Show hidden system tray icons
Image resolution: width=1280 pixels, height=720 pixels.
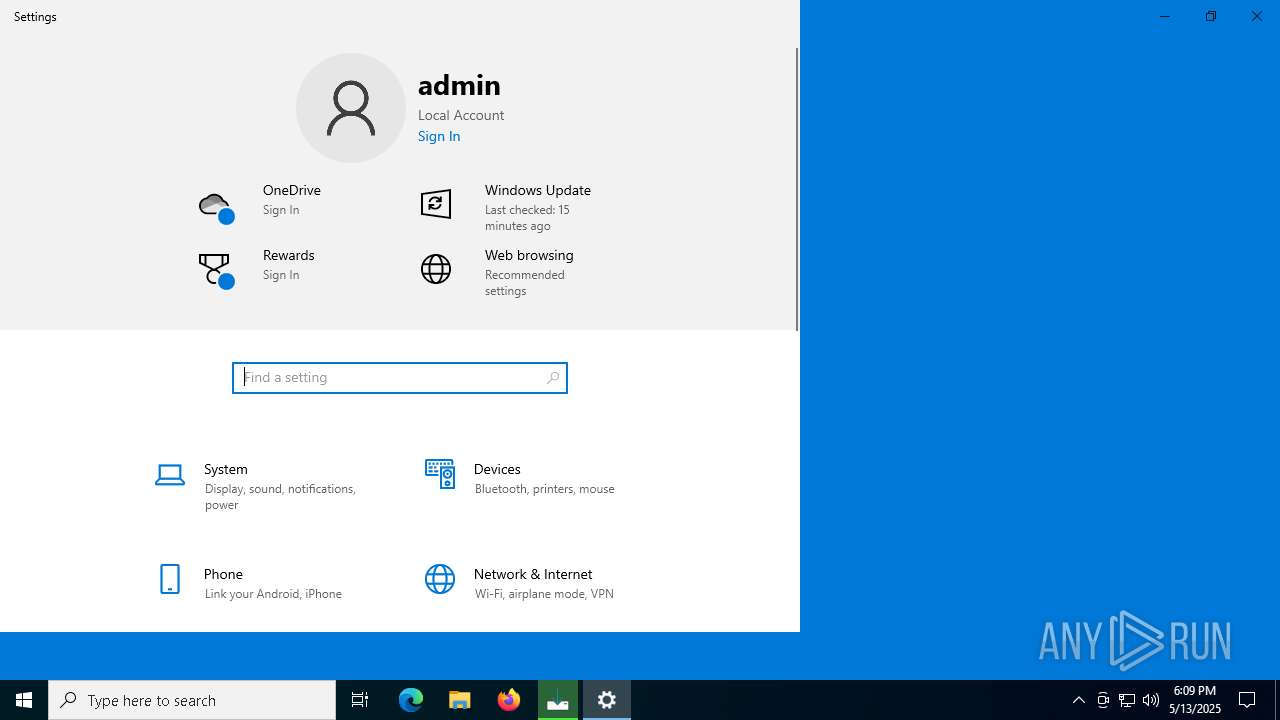pos(1079,700)
